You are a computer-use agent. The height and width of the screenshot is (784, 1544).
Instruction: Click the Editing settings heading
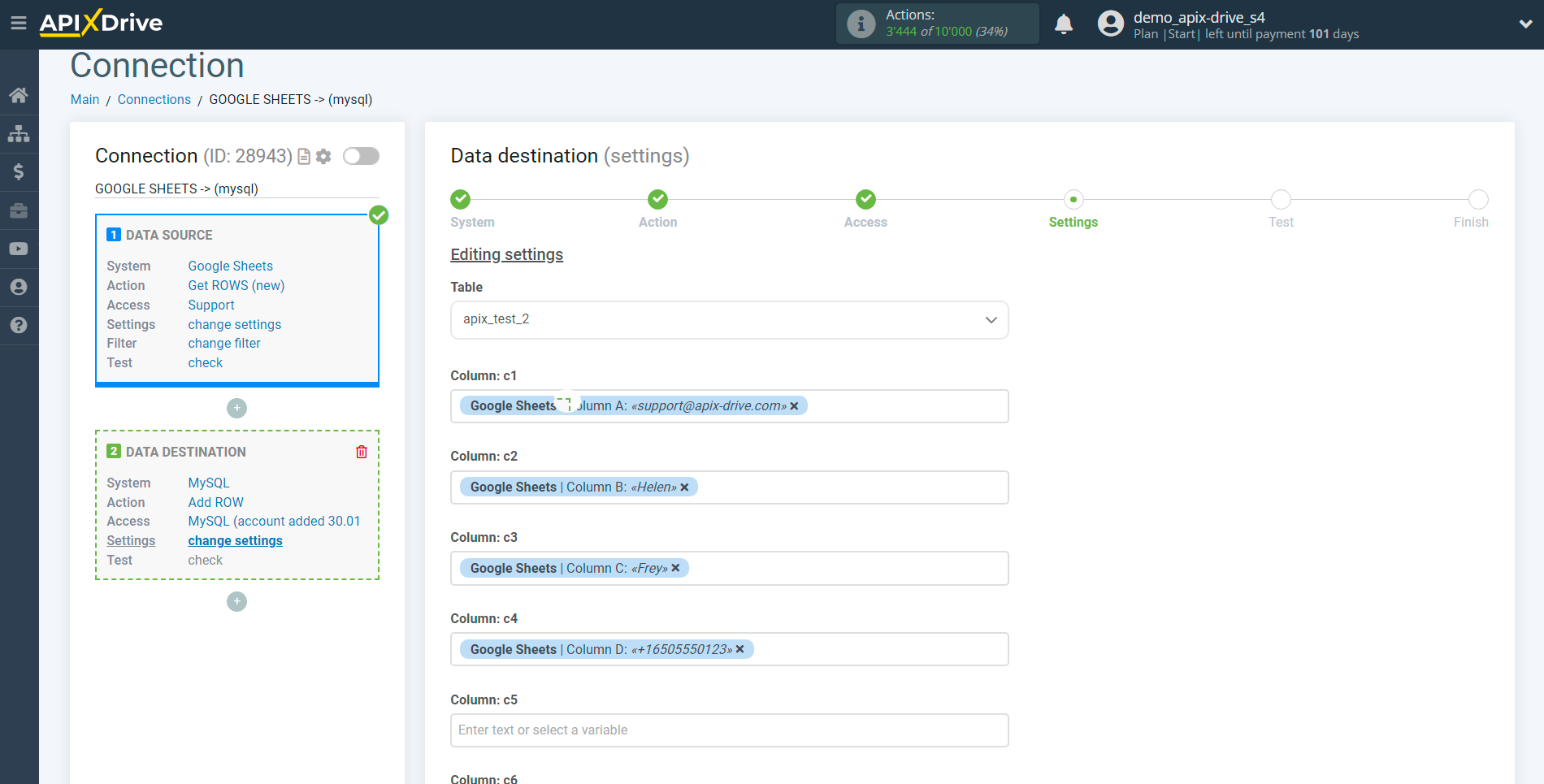506,254
